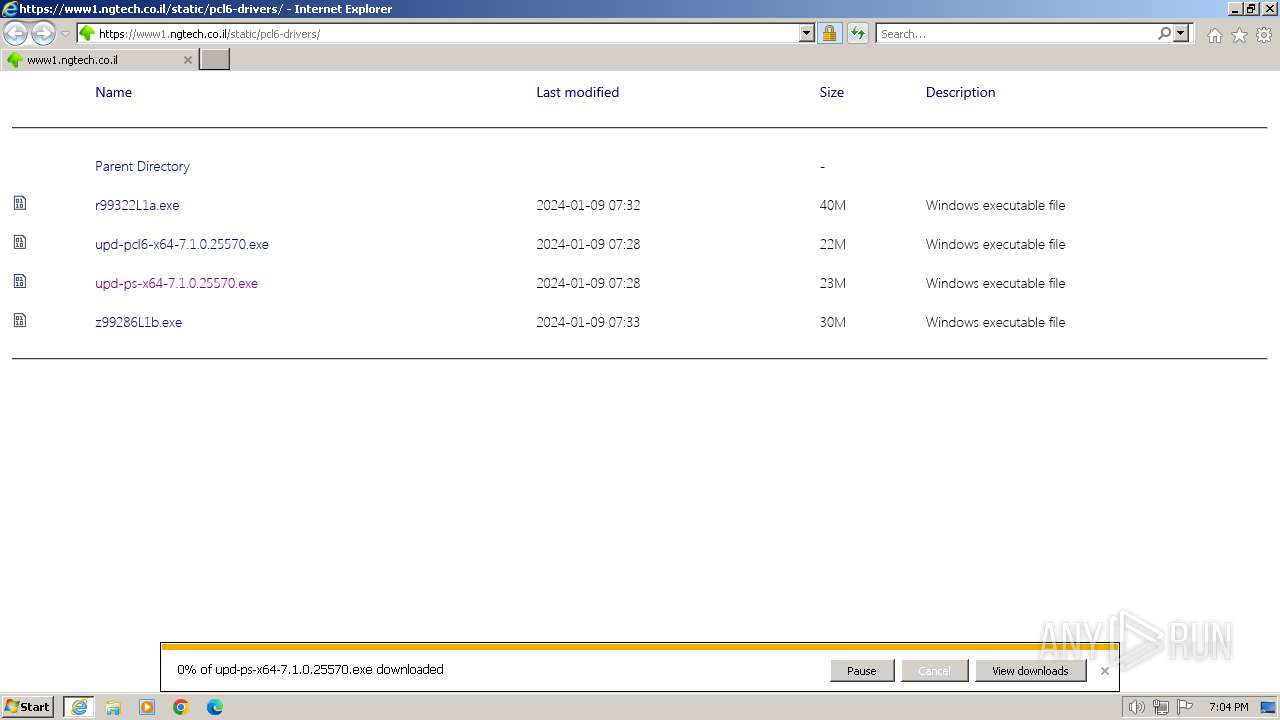Click file icon beside upd-pcl6-x64 file
The width and height of the screenshot is (1280, 720).
coord(20,242)
